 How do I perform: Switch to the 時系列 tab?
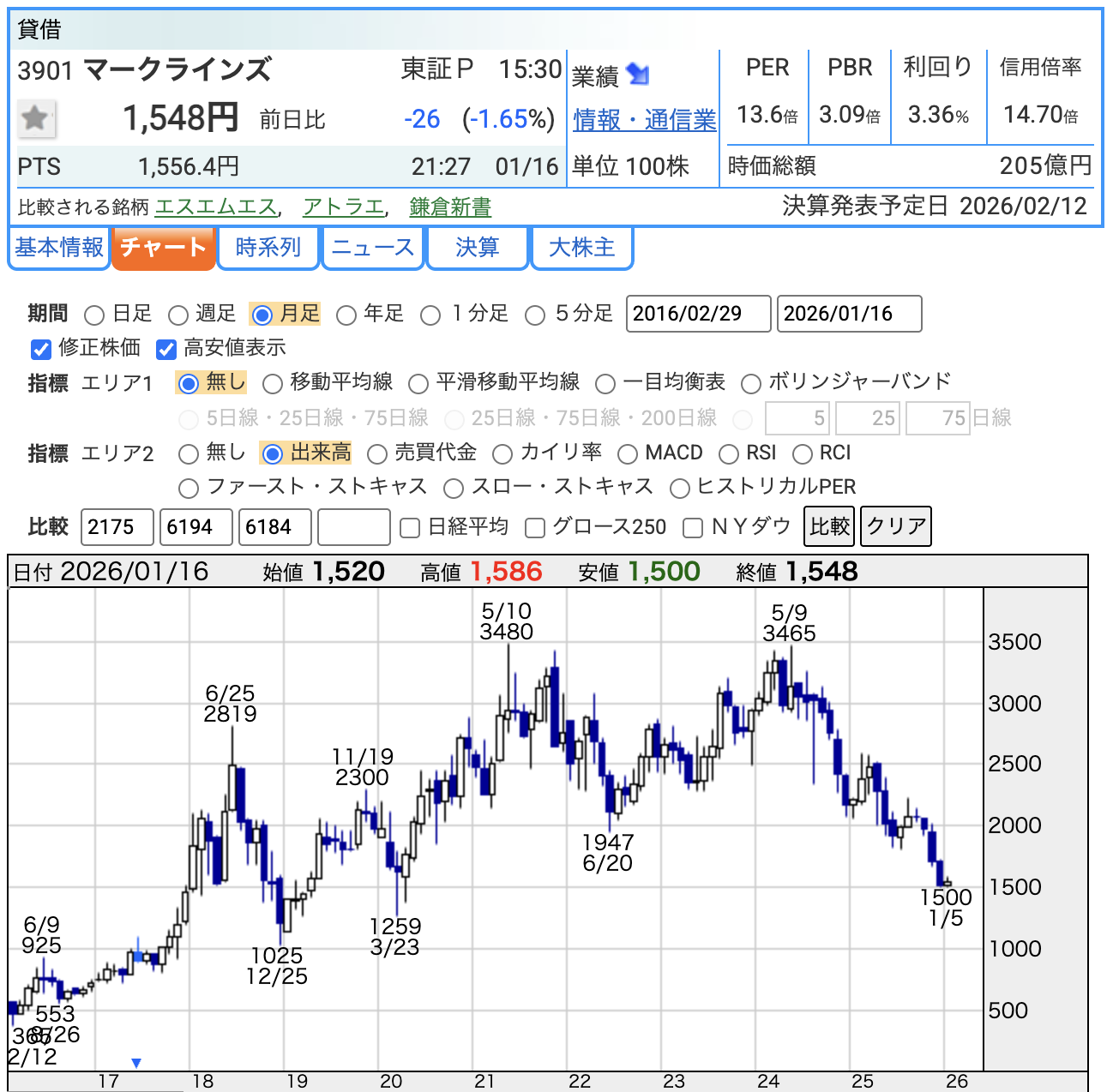pyautogui.click(x=268, y=248)
